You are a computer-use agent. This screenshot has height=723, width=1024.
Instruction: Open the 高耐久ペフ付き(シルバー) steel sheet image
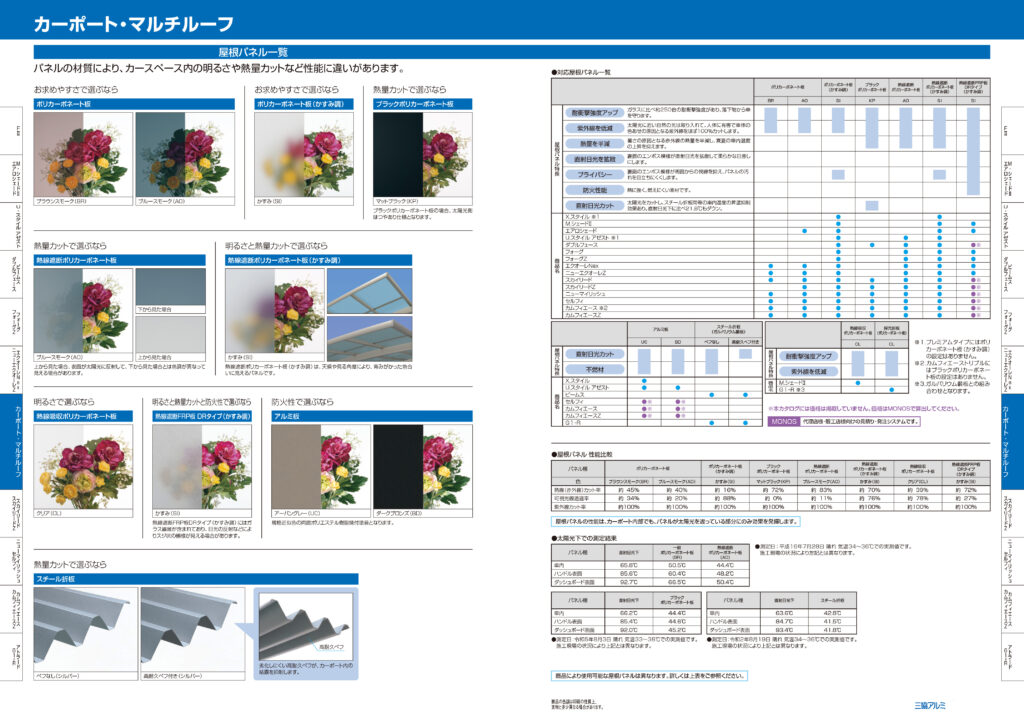193,629
